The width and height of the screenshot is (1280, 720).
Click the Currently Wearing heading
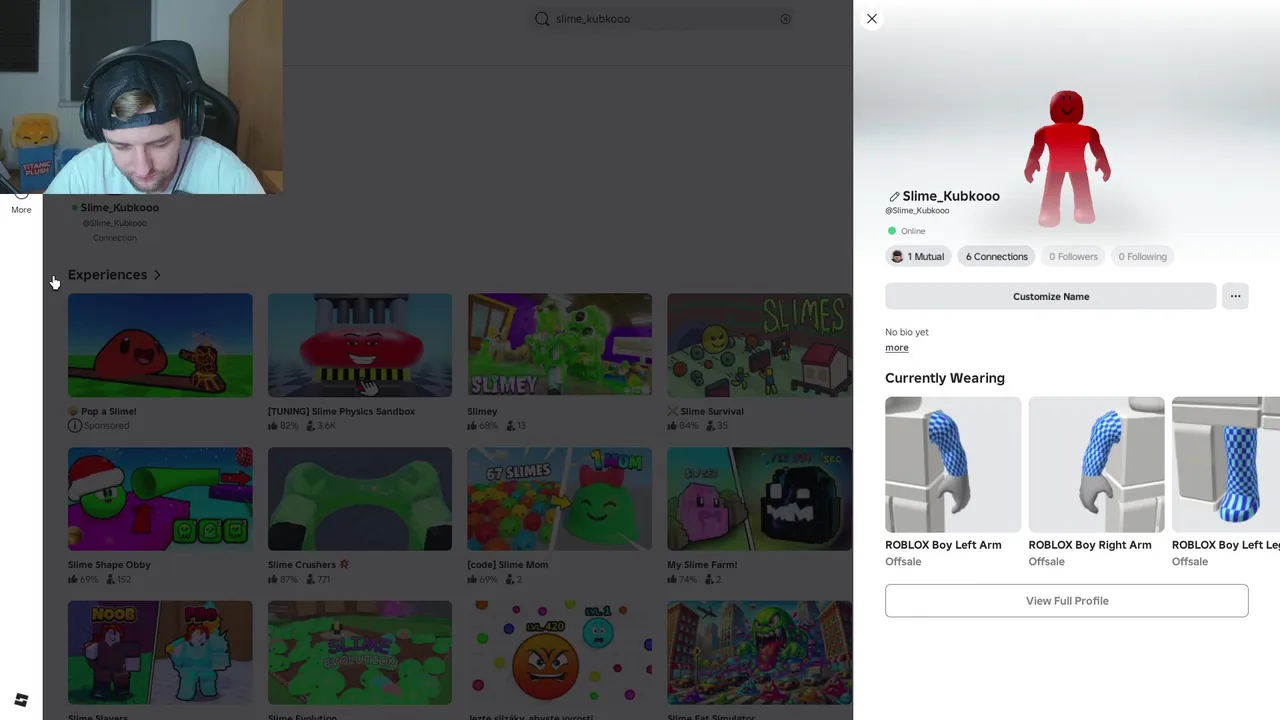[945, 378]
